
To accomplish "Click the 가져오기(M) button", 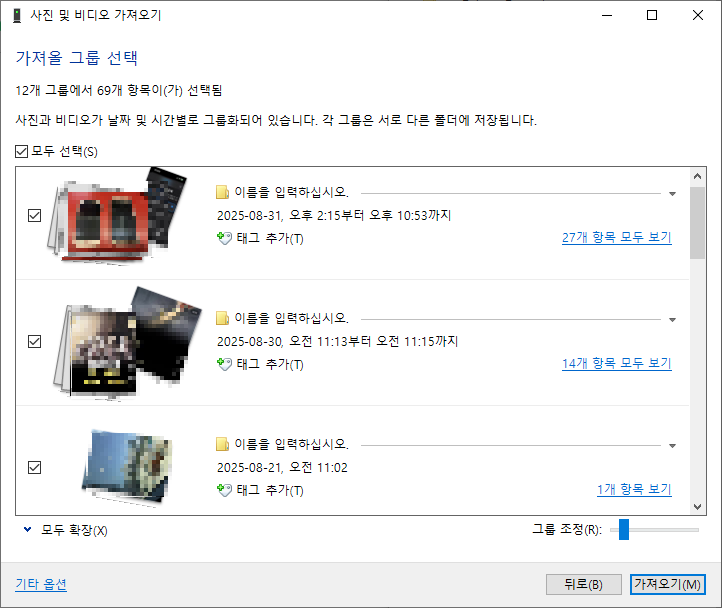I will [x=668, y=585].
